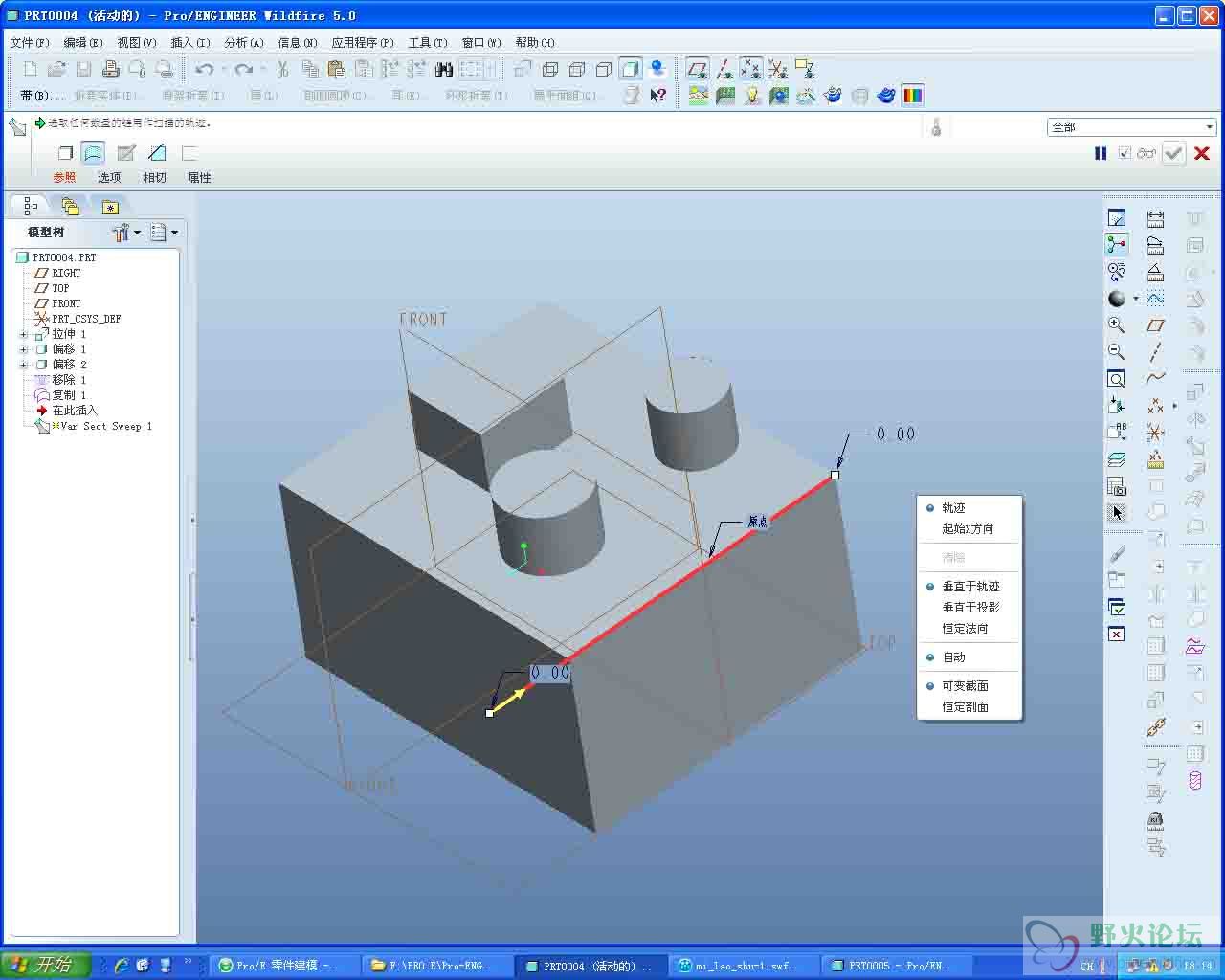This screenshot has width=1225, height=980.
Task: Click the datum curve tool icon
Action: pyautogui.click(x=1155, y=379)
